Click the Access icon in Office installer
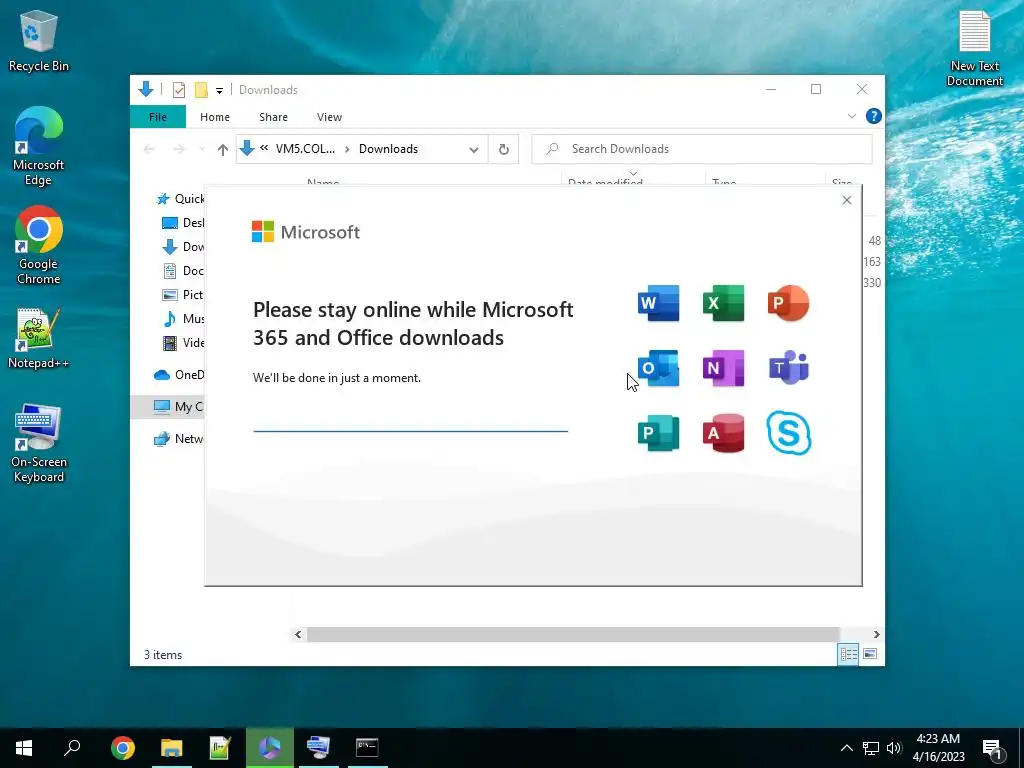1024x768 pixels. pyautogui.click(x=724, y=433)
